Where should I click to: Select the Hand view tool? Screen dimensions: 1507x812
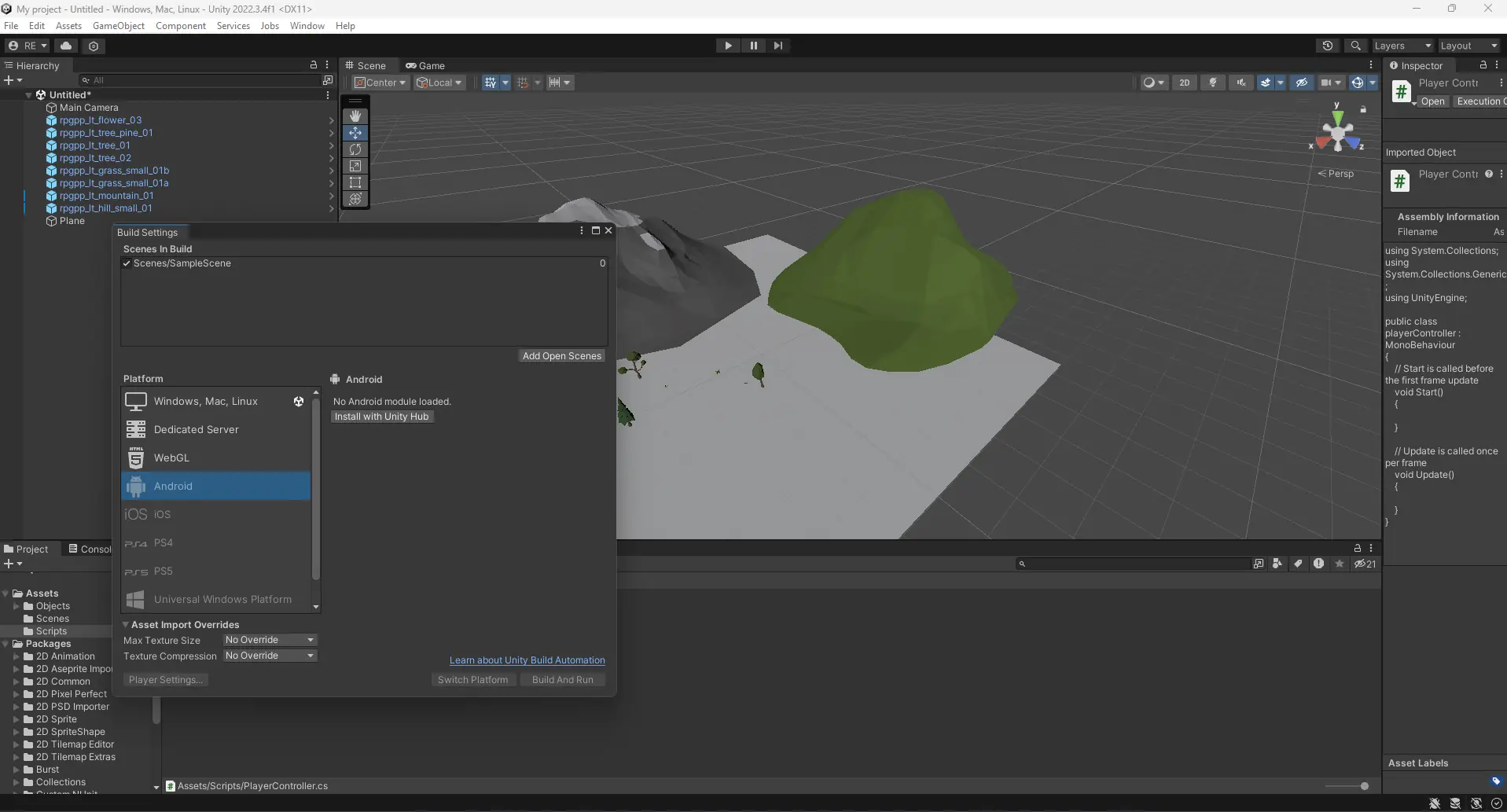point(355,116)
